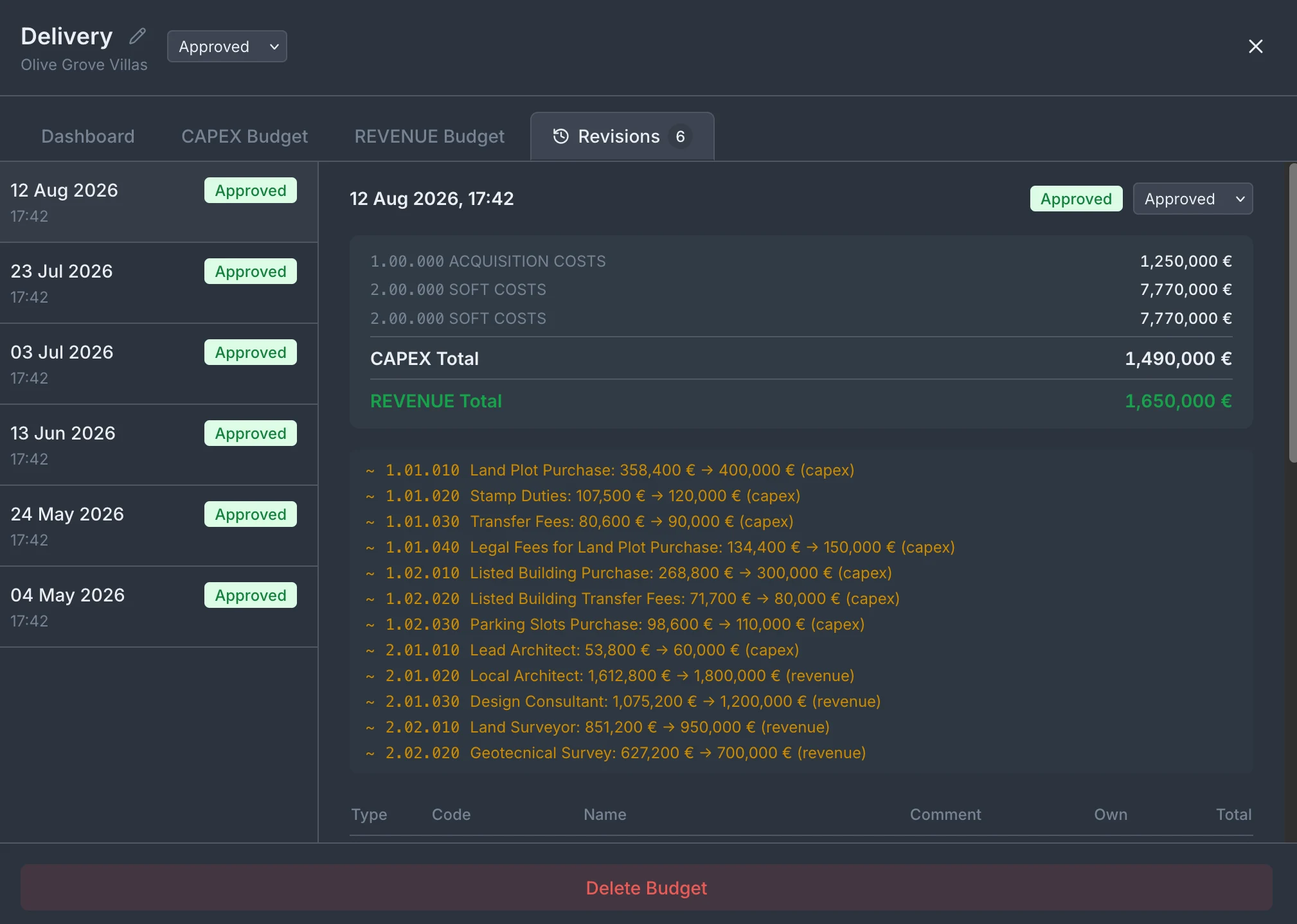
Task: Select the 12 Aug 2026 revision
Action: (159, 202)
